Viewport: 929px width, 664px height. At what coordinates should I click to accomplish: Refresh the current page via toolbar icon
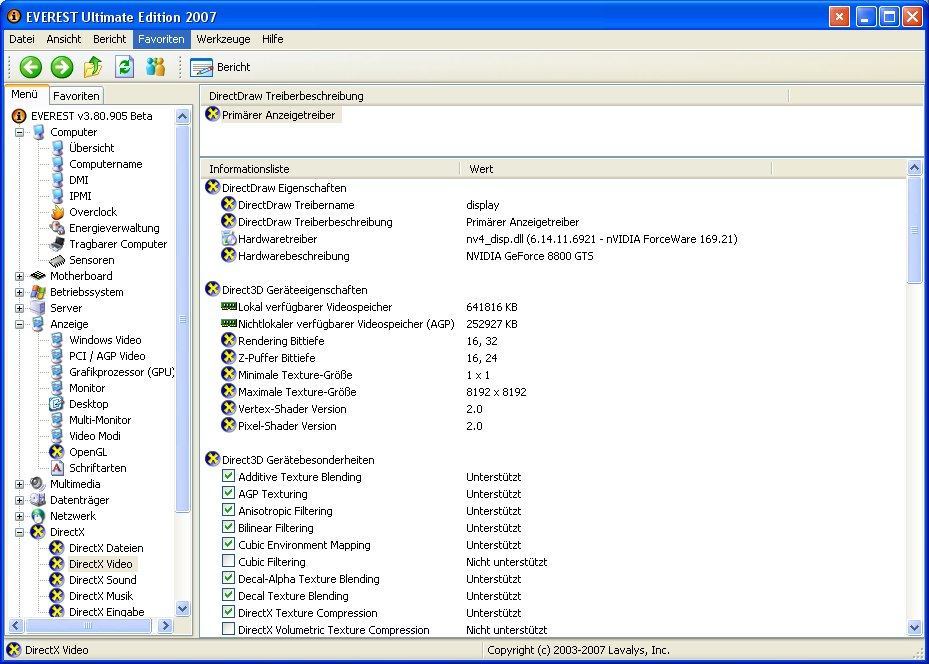[x=124, y=67]
